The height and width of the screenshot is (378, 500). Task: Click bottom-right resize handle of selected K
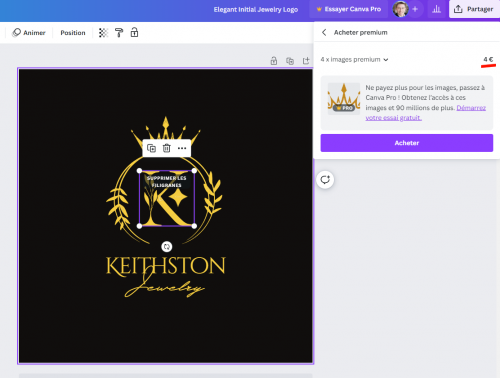coord(194,226)
